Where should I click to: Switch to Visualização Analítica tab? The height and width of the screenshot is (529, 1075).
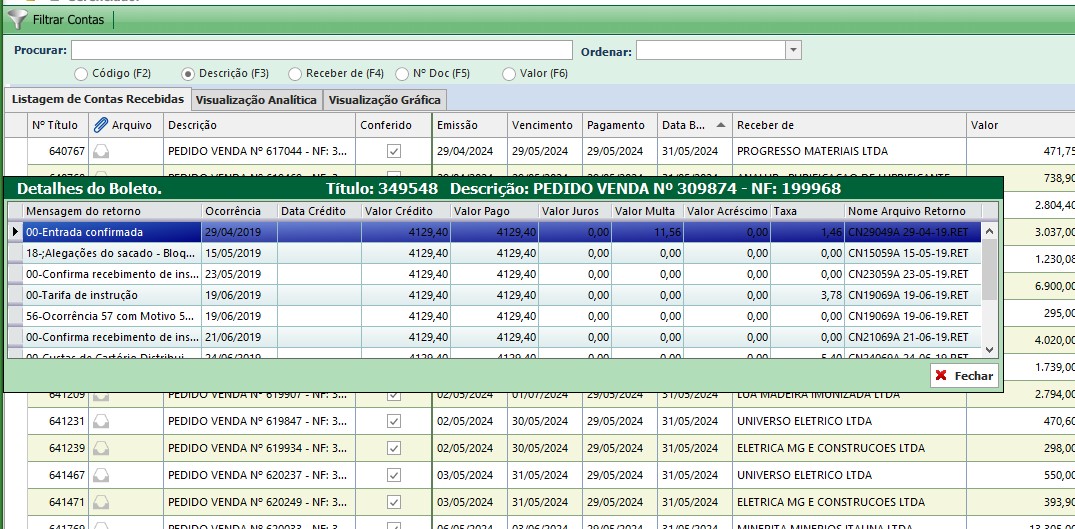pyautogui.click(x=256, y=100)
